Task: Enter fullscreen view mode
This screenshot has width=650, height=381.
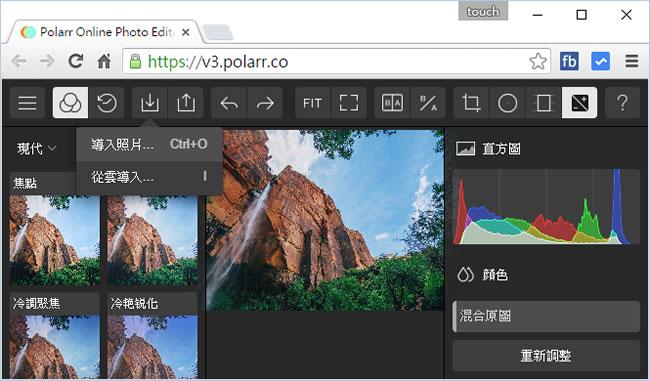Action: 349,103
